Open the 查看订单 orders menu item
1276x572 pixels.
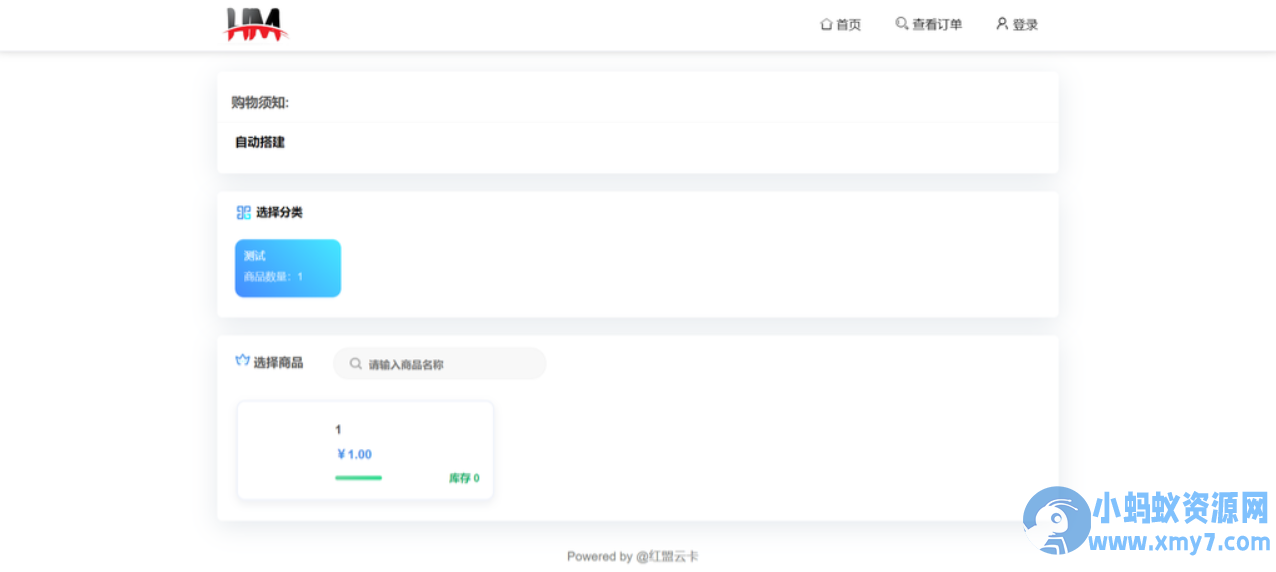click(929, 24)
